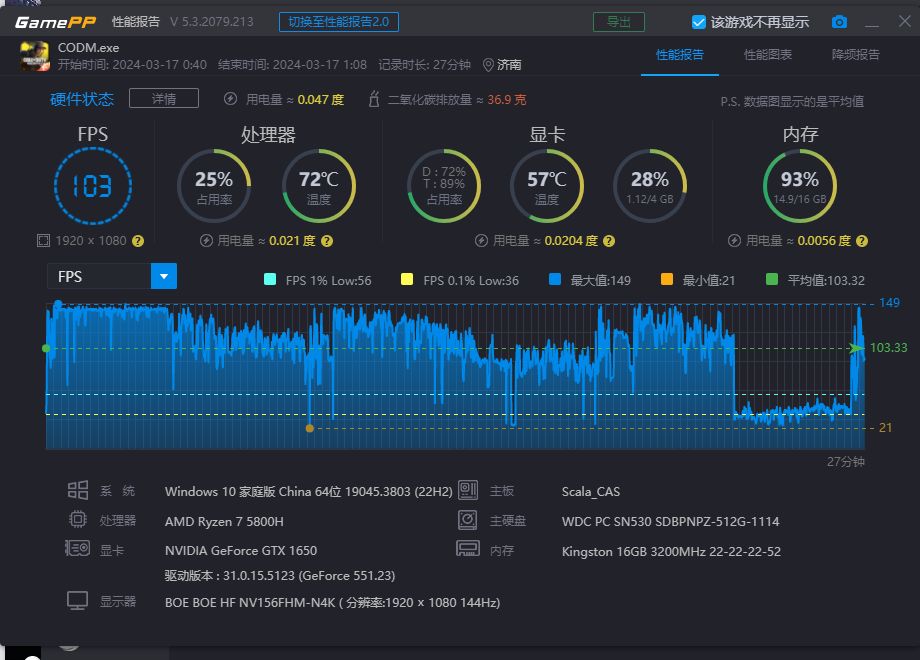Click the help icon beside 0.0204 度
The height and width of the screenshot is (660, 920).
click(x=609, y=241)
